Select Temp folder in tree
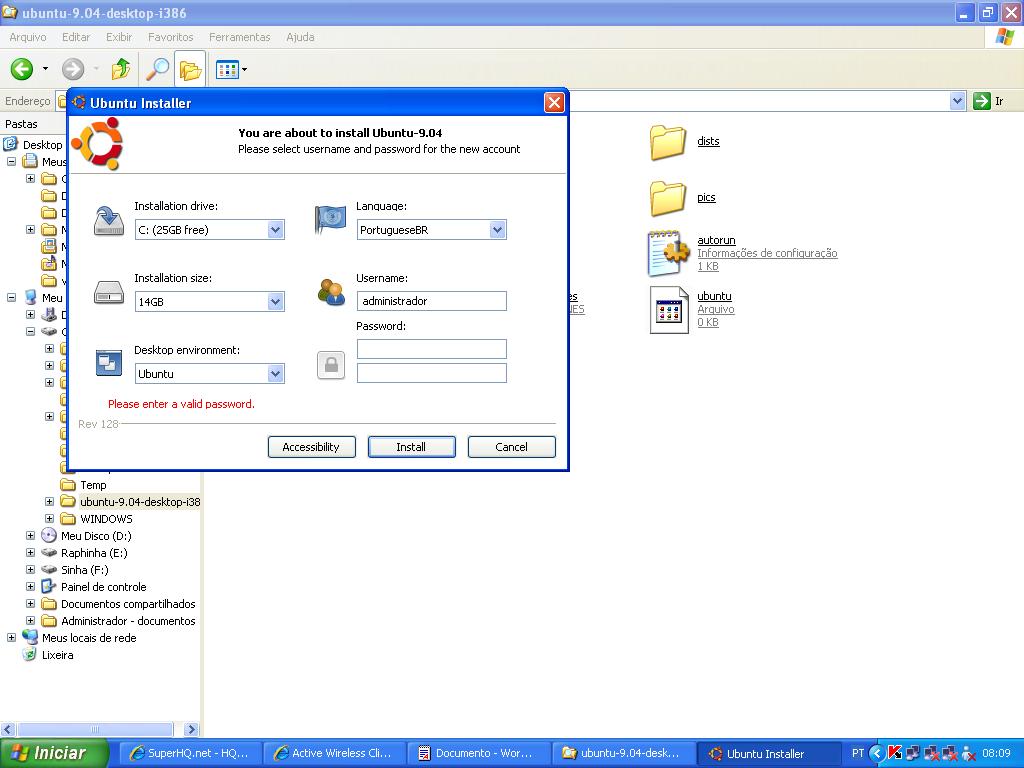Viewport: 1024px width, 768px height. coord(93,485)
